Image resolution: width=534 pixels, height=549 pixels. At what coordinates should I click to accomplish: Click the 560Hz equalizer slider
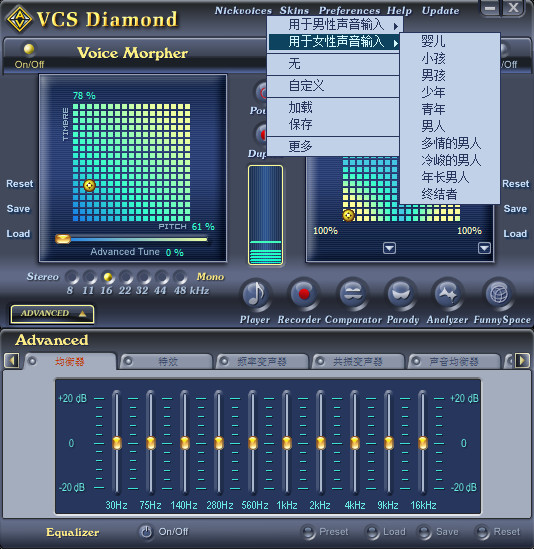click(253, 443)
